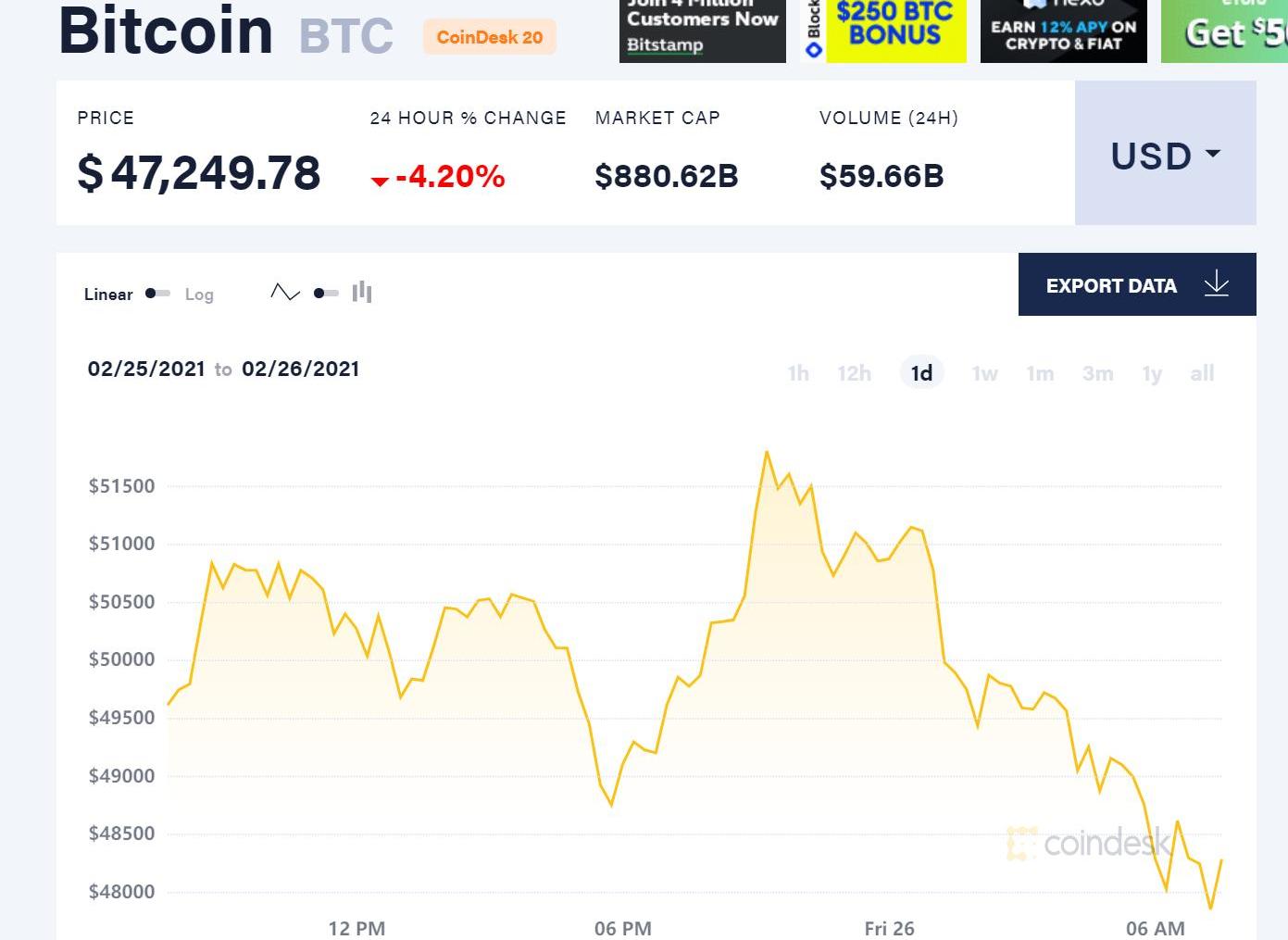Switch chart to 1m range

[1040, 373]
